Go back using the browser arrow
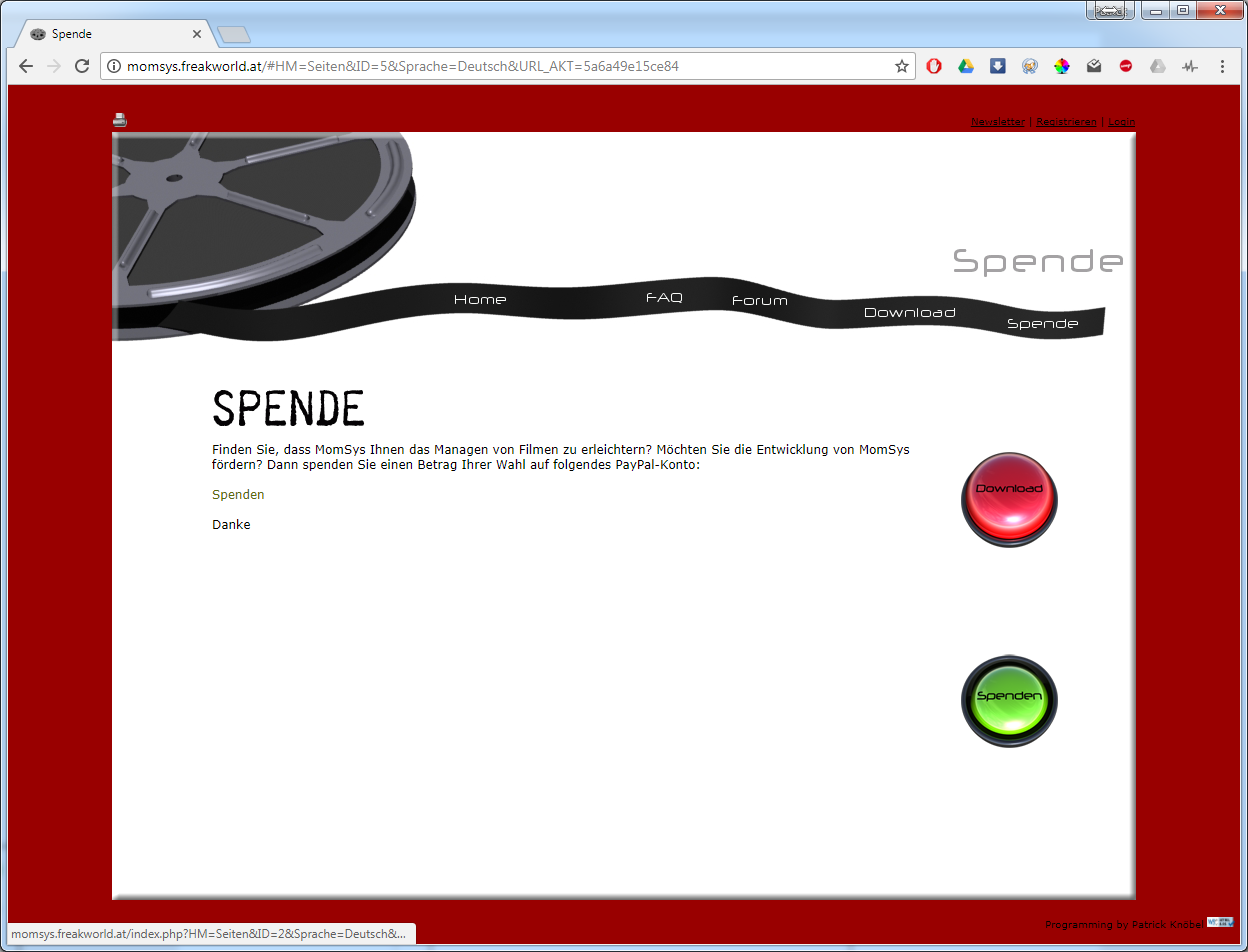1248x952 pixels. point(26,66)
